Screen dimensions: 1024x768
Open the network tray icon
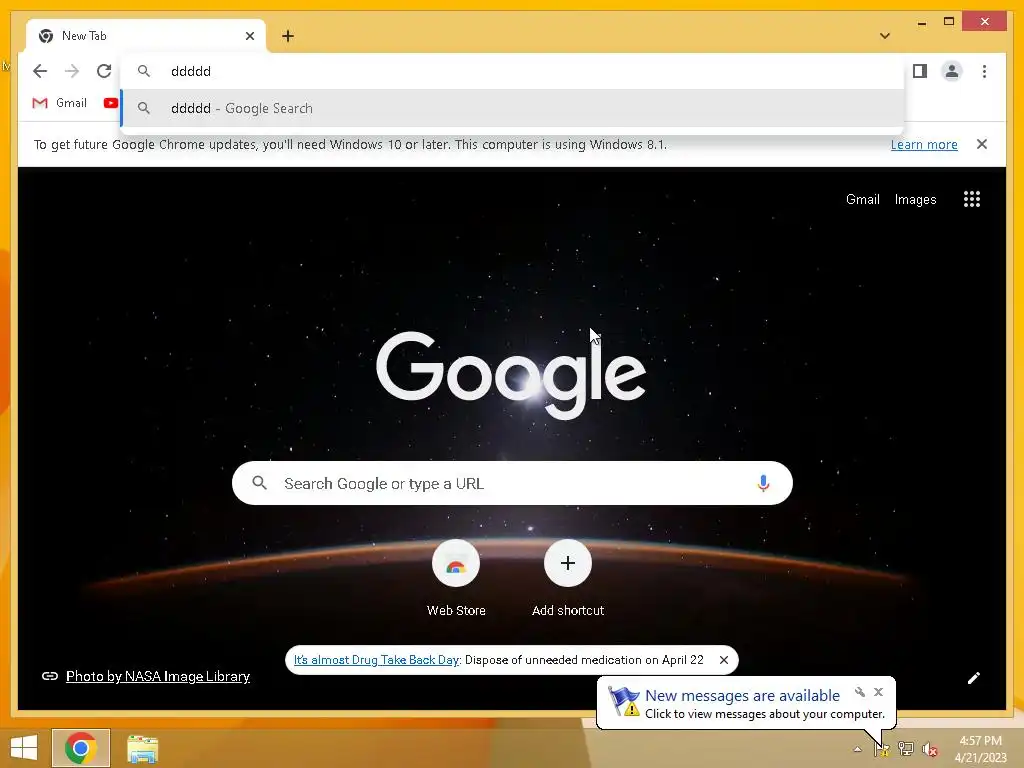point(906,749)
